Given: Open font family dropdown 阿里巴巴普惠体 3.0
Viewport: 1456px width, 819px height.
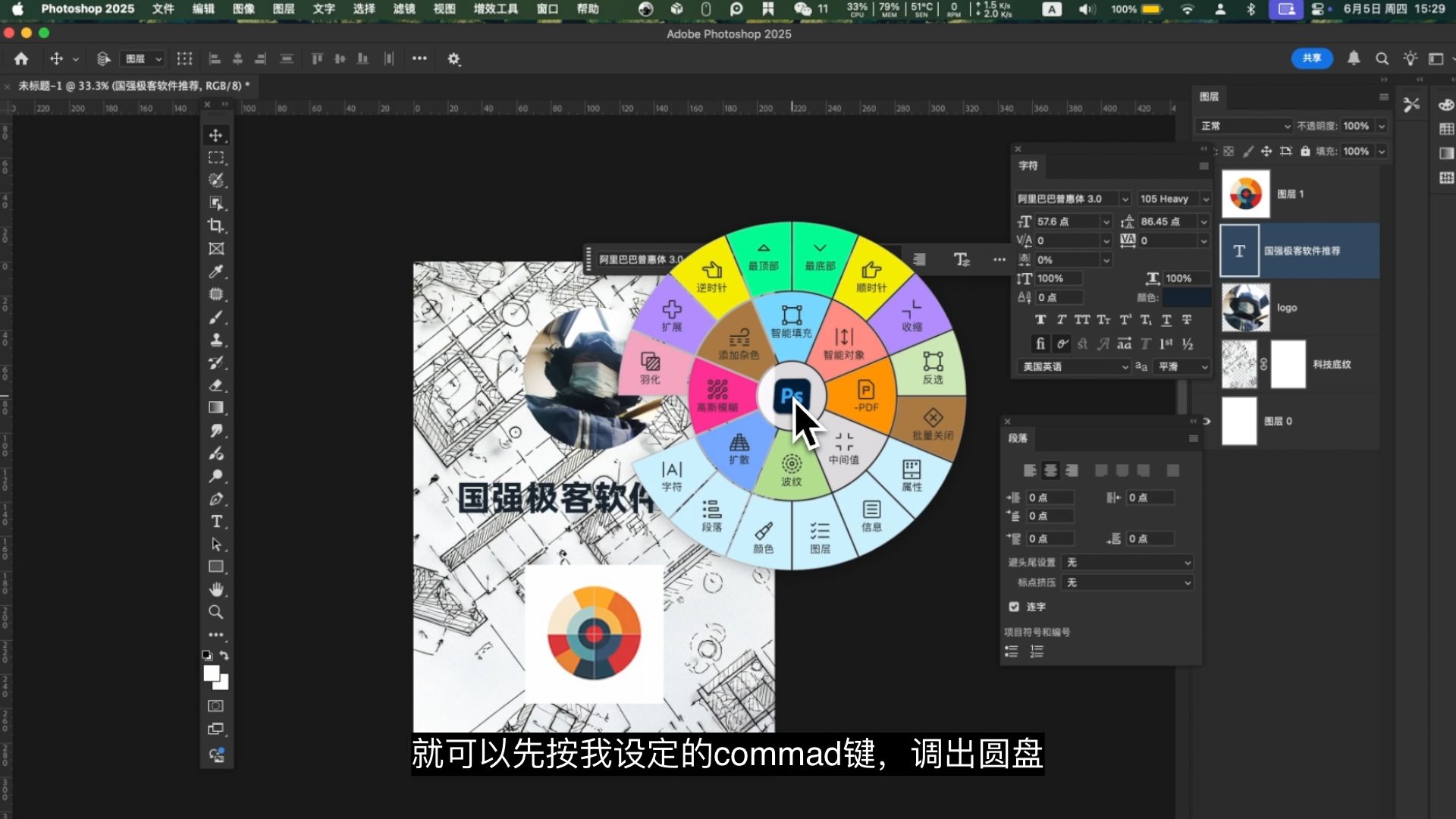Looking at the screenshot, I should 1073,199.
